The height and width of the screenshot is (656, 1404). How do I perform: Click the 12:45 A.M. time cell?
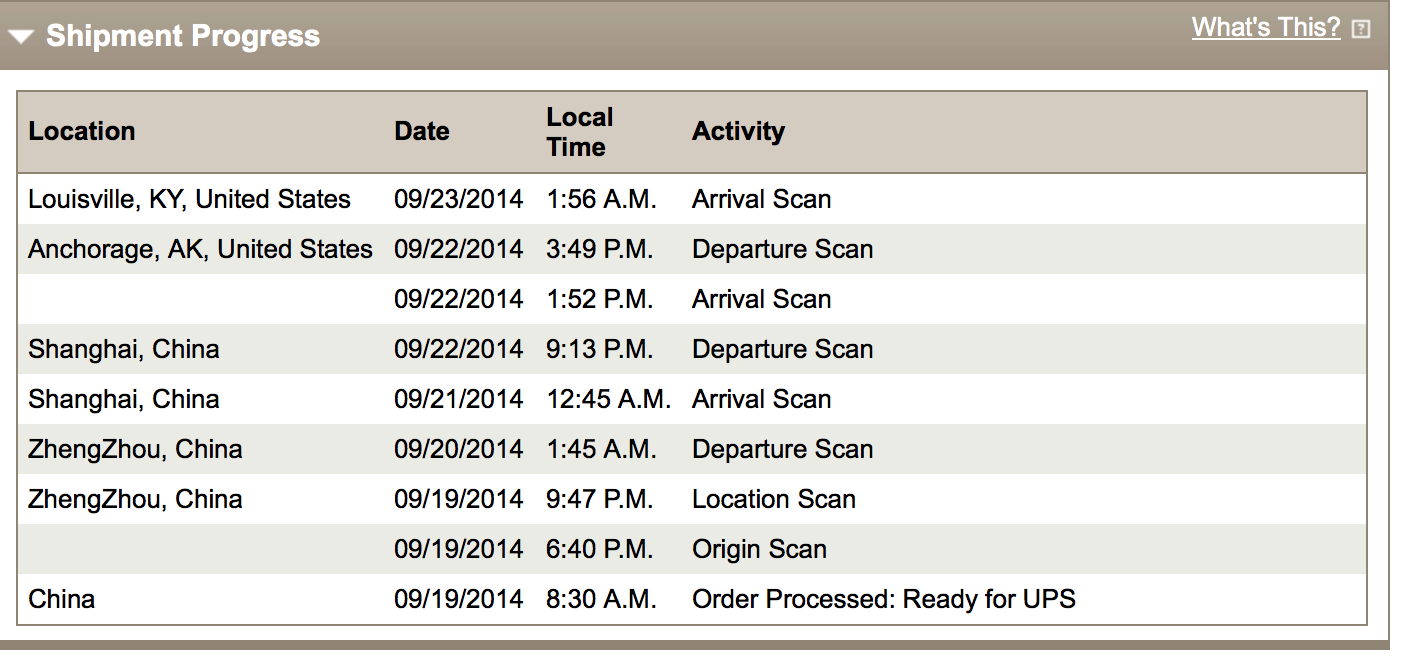[609, 399]
